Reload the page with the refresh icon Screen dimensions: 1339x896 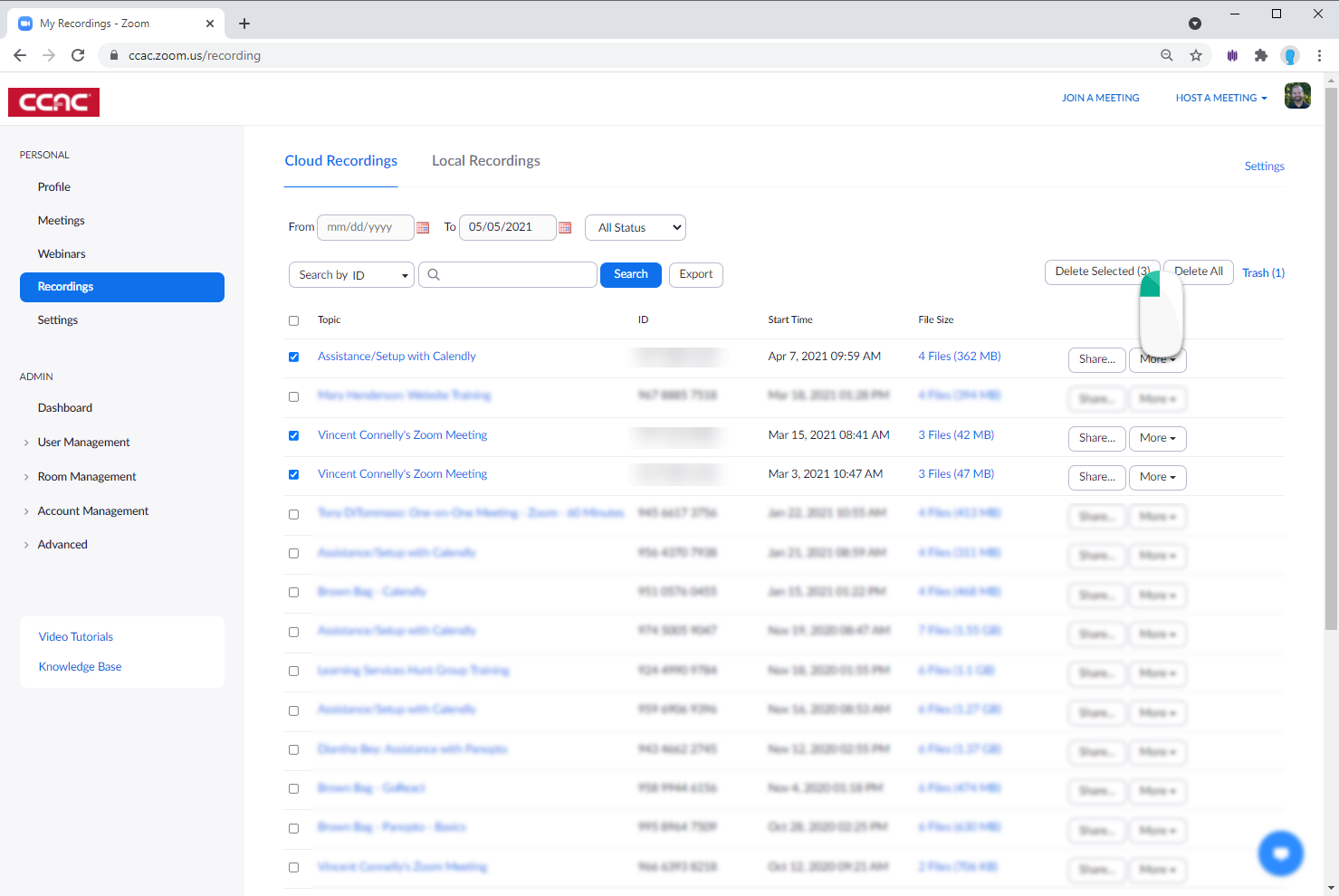[78, 54]
